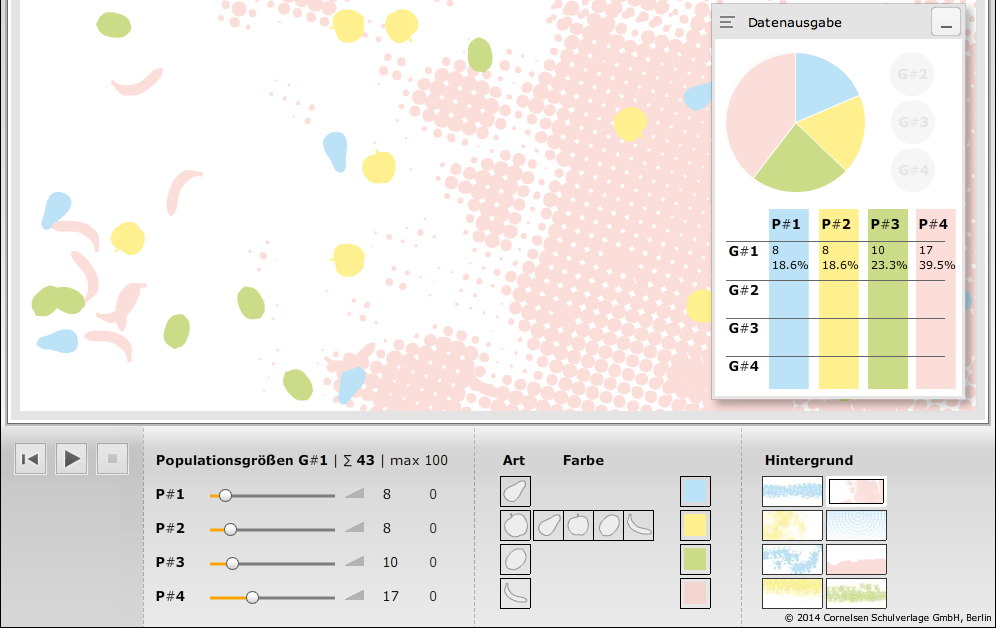
Task: Select the oval shape icon for P#3
Action: (x=515, y=560)
